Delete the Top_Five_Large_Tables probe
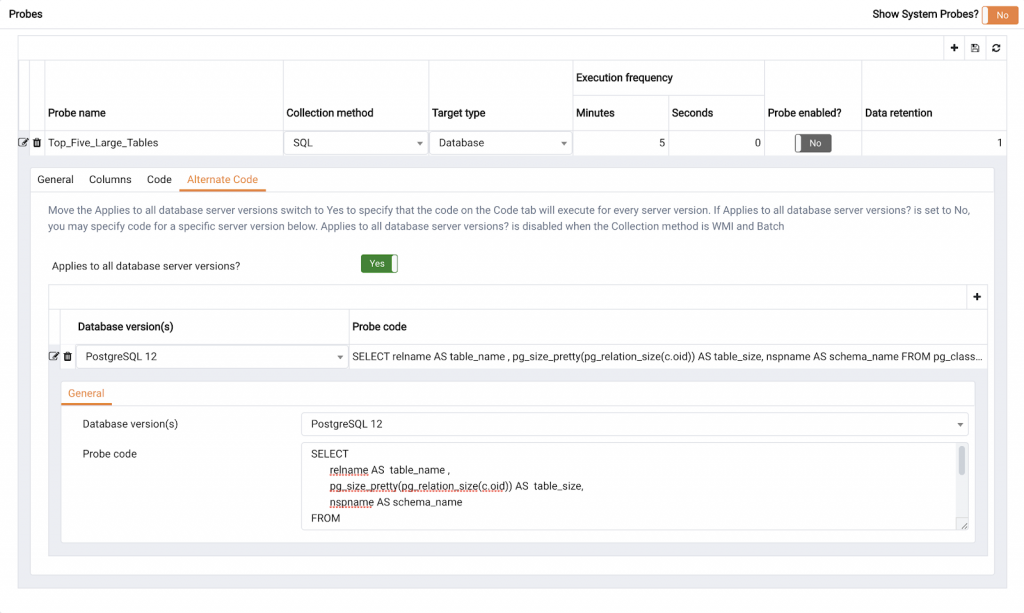This screenshot has width=1024, height=613. tap(37, 143)
